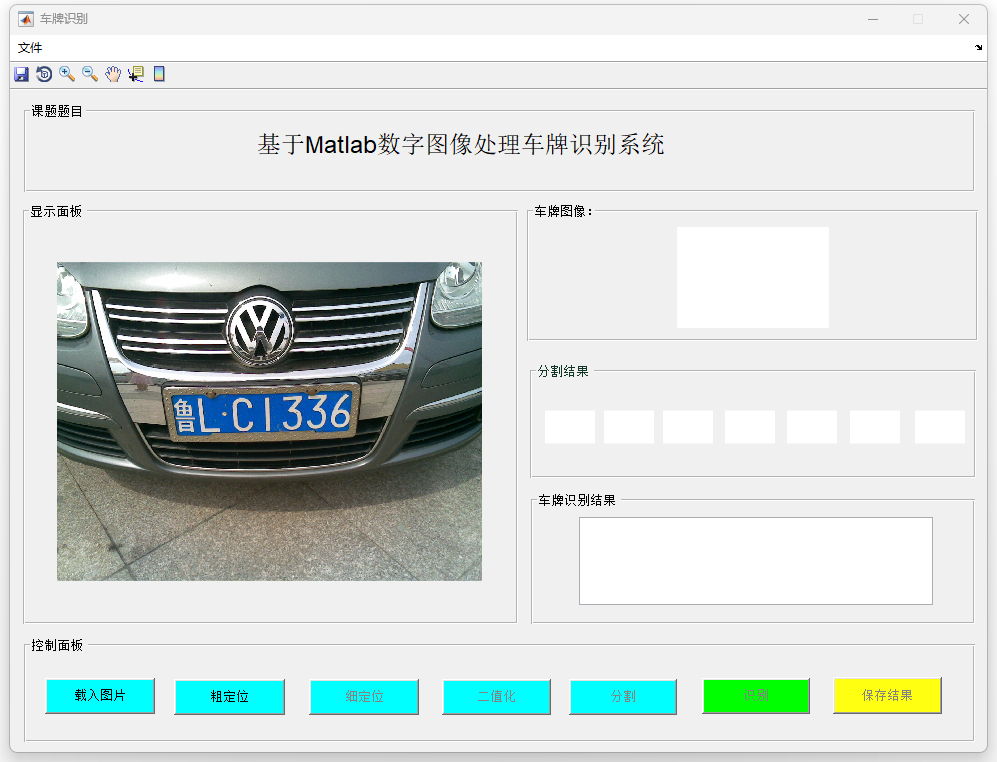Click the cyan 分割 button
997x762 pixels.
coord(623,696)
